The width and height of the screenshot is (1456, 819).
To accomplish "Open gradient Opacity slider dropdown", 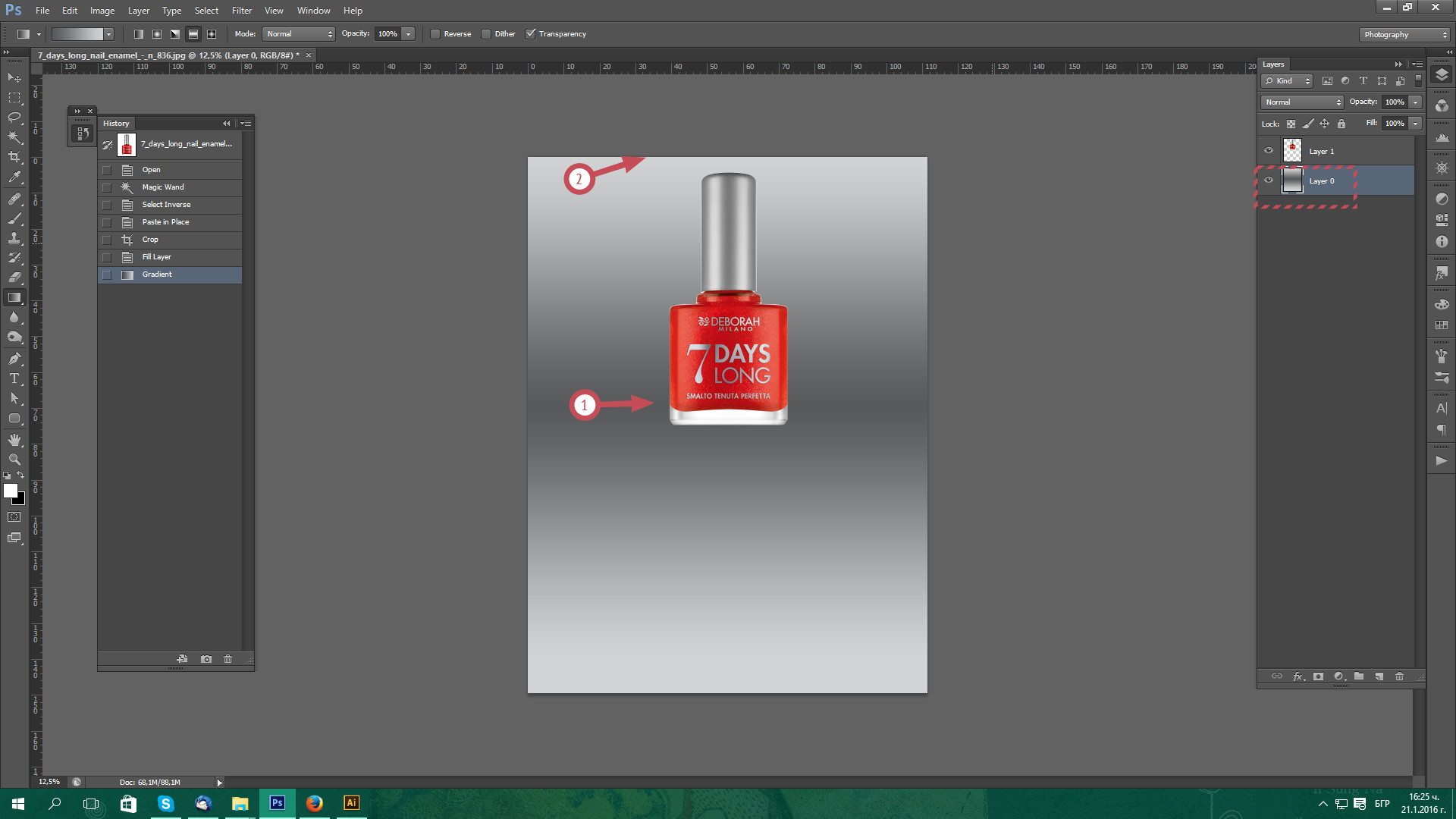I will coord(409,34).
